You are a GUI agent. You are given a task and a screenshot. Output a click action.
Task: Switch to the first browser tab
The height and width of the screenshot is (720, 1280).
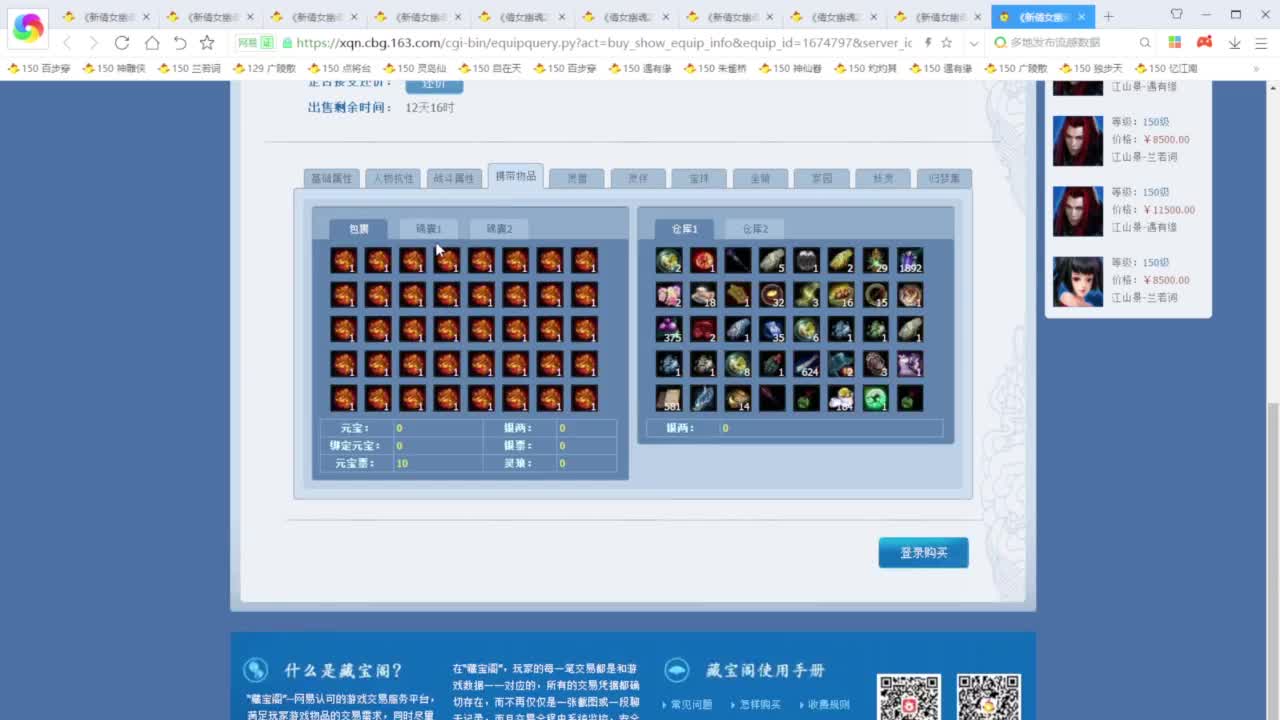[105, 17]
